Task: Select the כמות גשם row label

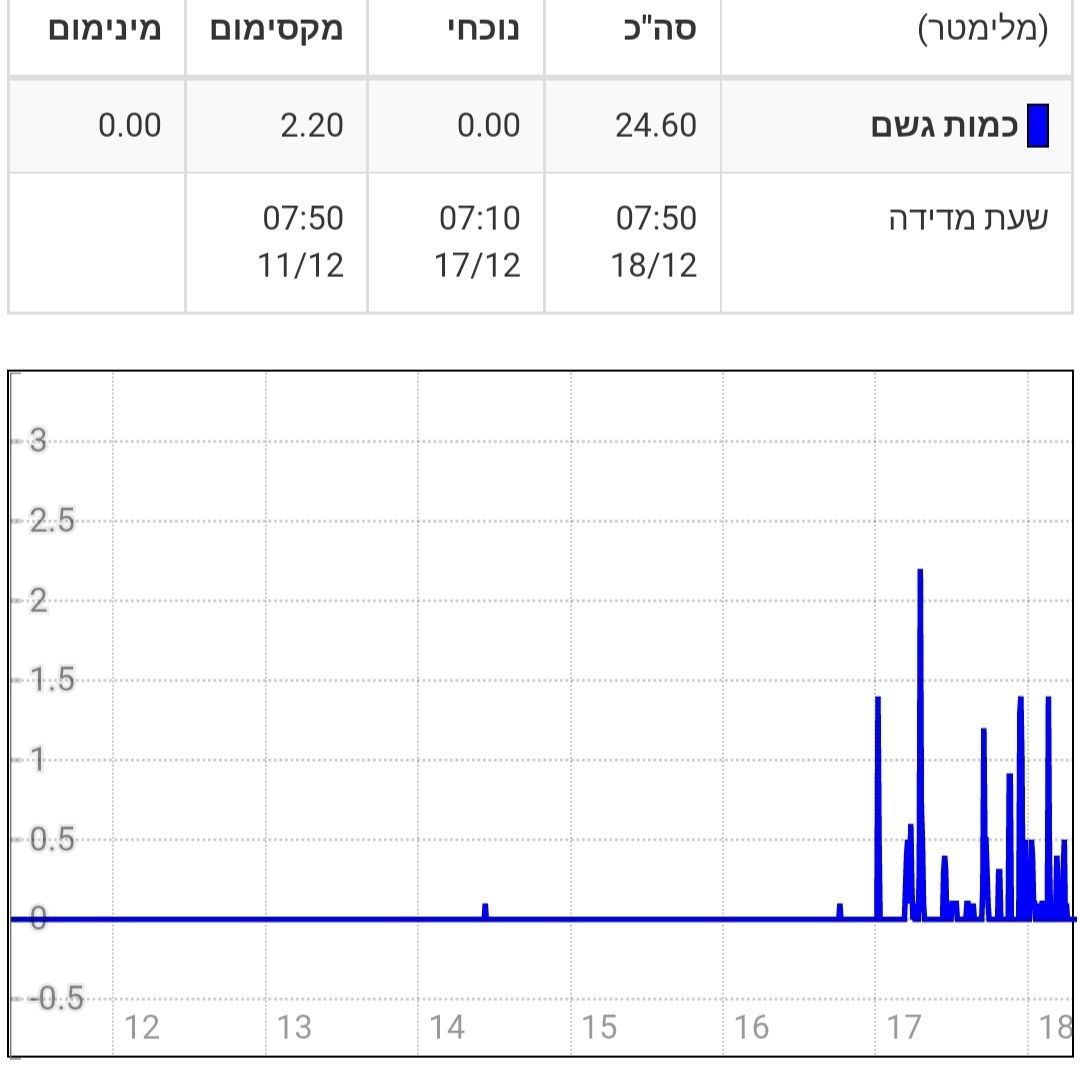Action: coord(944,127)
